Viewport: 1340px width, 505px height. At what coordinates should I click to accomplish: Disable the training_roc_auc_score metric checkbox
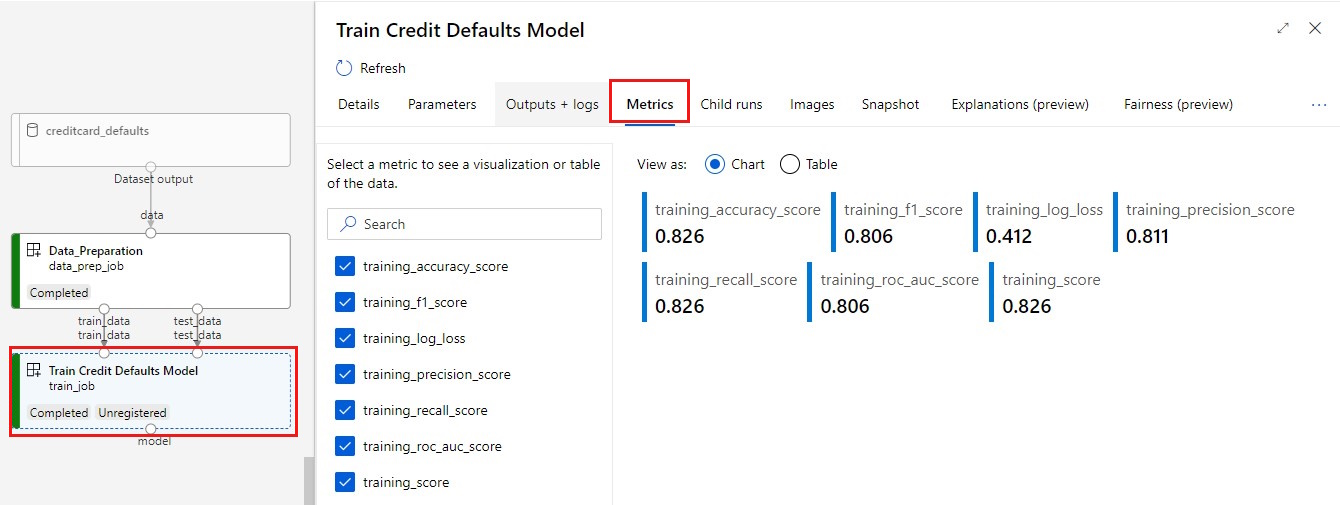[x=345, y=446]
